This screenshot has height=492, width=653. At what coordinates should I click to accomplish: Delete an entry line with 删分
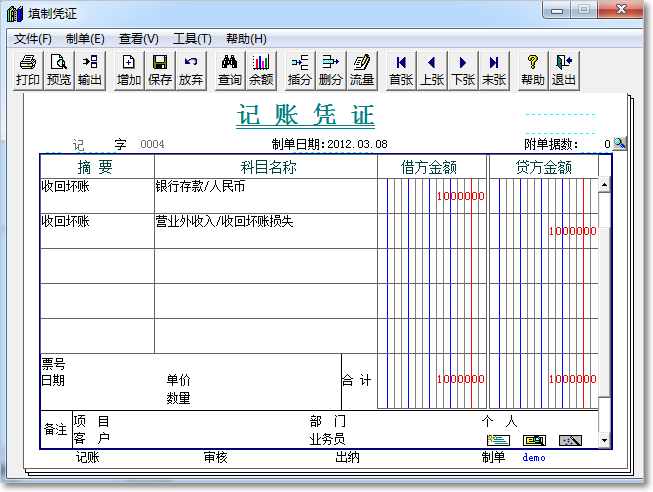click(331, 70)
